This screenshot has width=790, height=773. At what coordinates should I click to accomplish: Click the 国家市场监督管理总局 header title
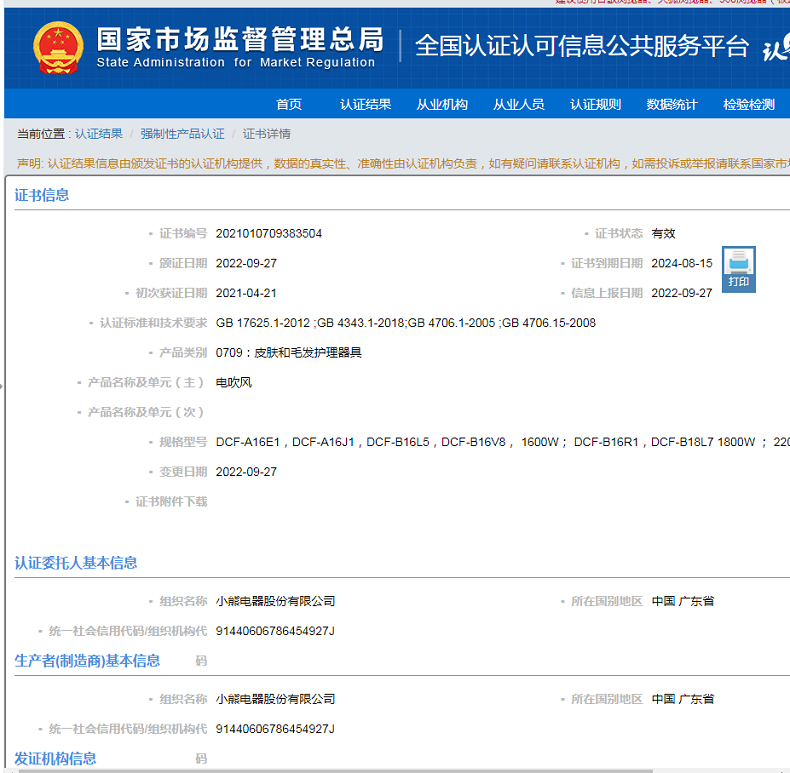(240, 39)
